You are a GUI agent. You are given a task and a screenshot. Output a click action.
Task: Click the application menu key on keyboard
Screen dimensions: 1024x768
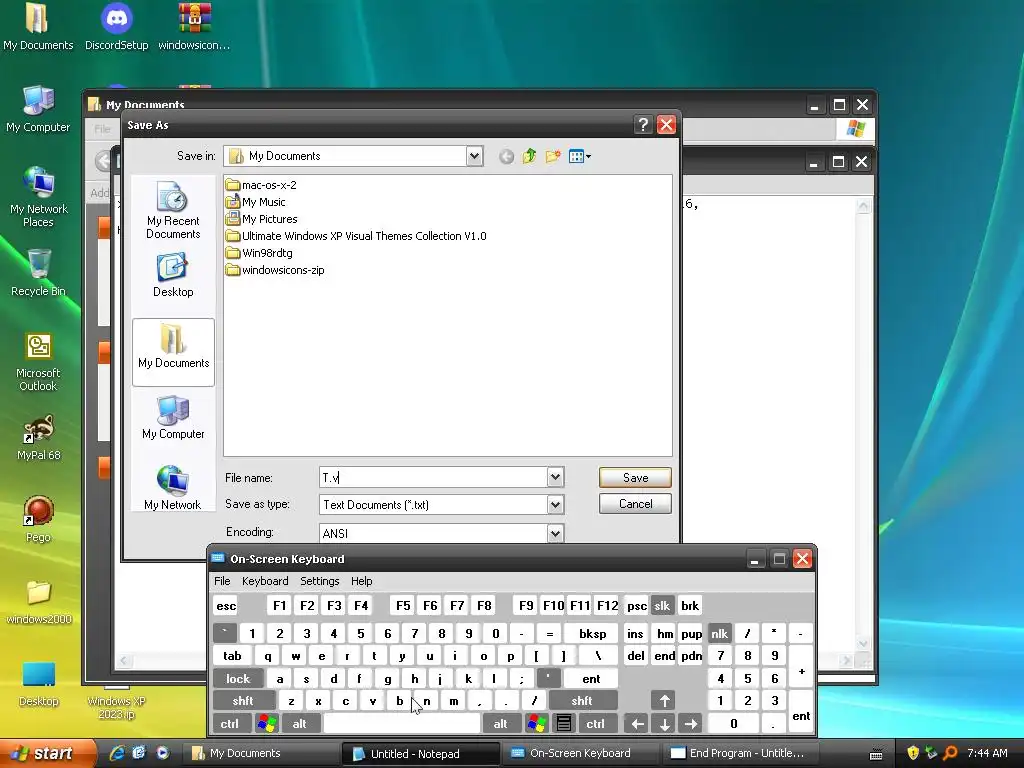click(564, 724)
